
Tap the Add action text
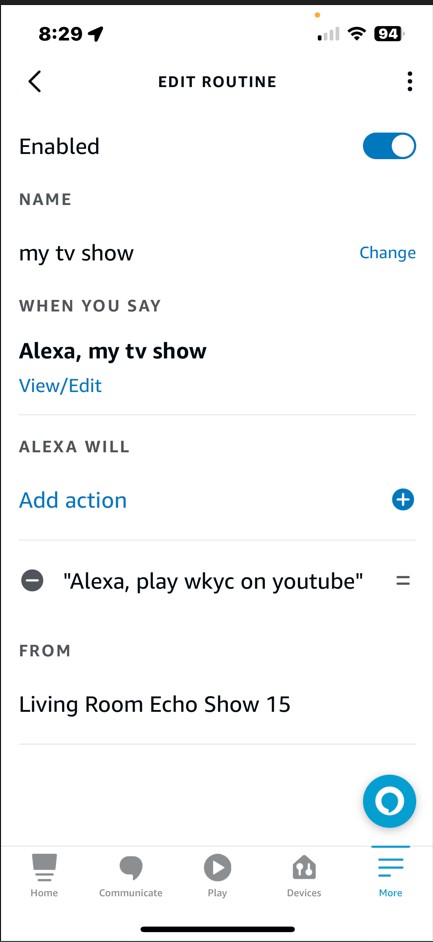73,500
